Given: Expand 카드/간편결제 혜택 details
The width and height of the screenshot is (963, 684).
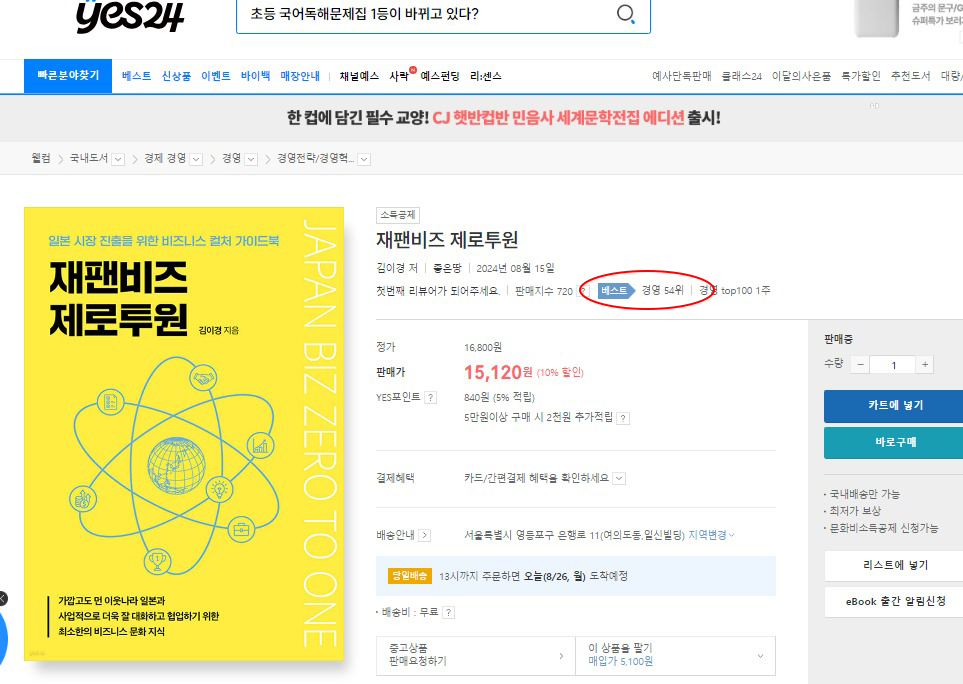Looking at the screenshot, I should pyautogui.click(x=619, y=478).
